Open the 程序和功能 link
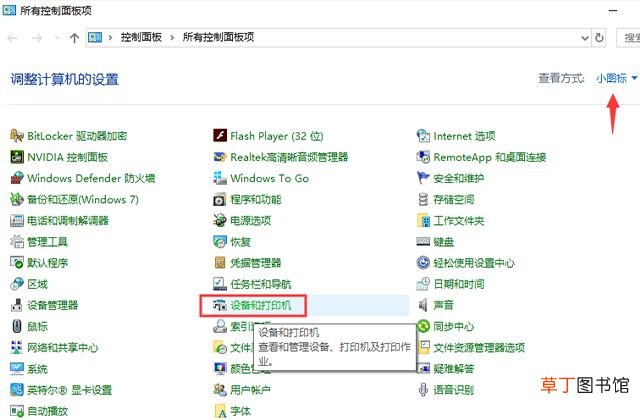This screenshot has width=640, height=420. pyautogui.click(x=256, y=200)
